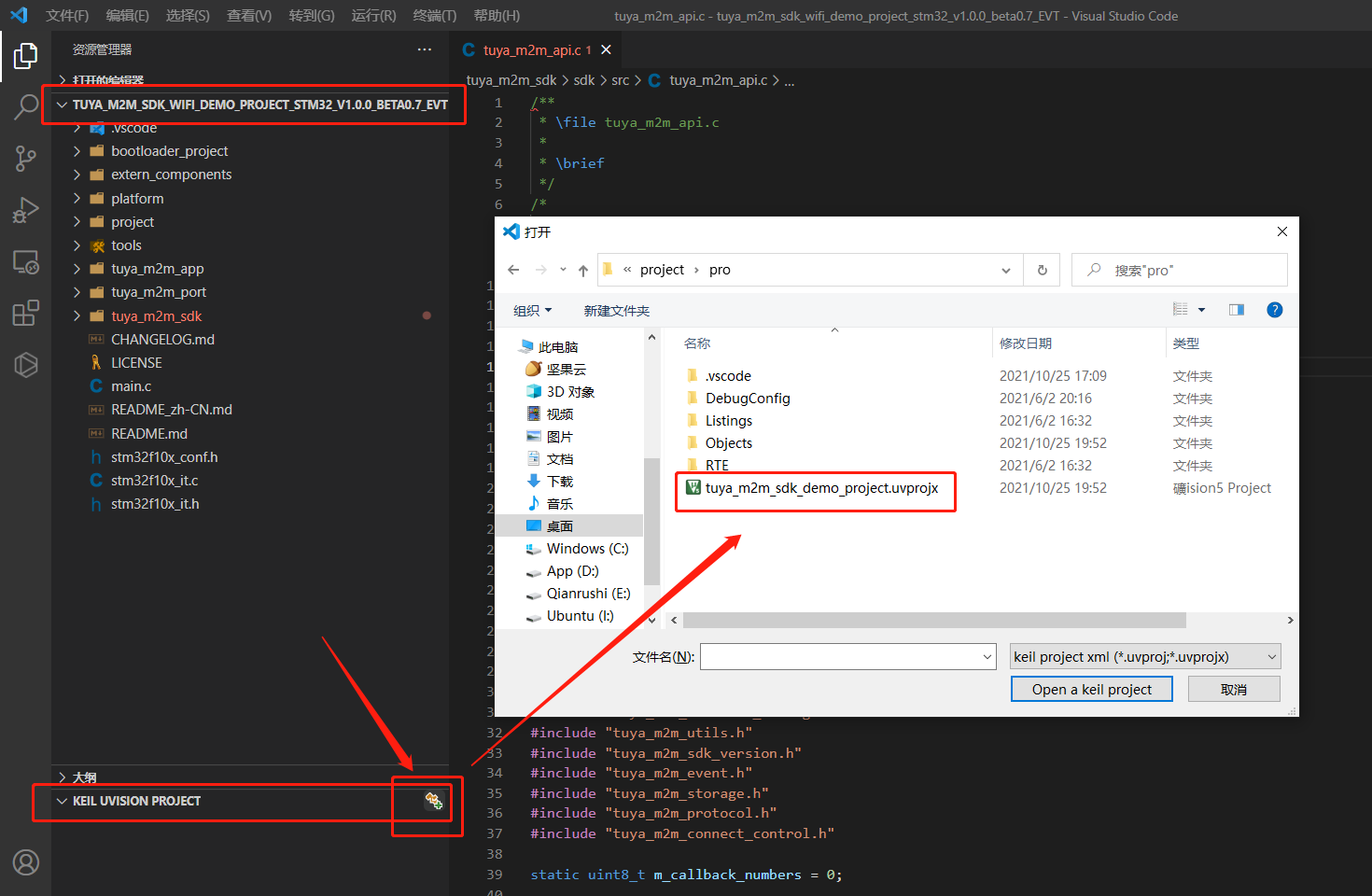Click the refresh icon beside the address bar
The image size is (1372, 896).
coord(1042,269)
